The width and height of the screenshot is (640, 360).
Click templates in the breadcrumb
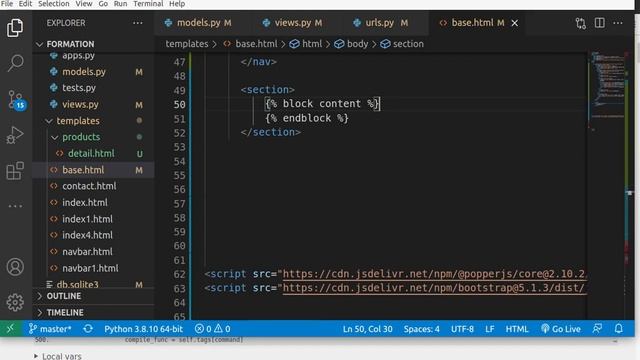[187, 44]
